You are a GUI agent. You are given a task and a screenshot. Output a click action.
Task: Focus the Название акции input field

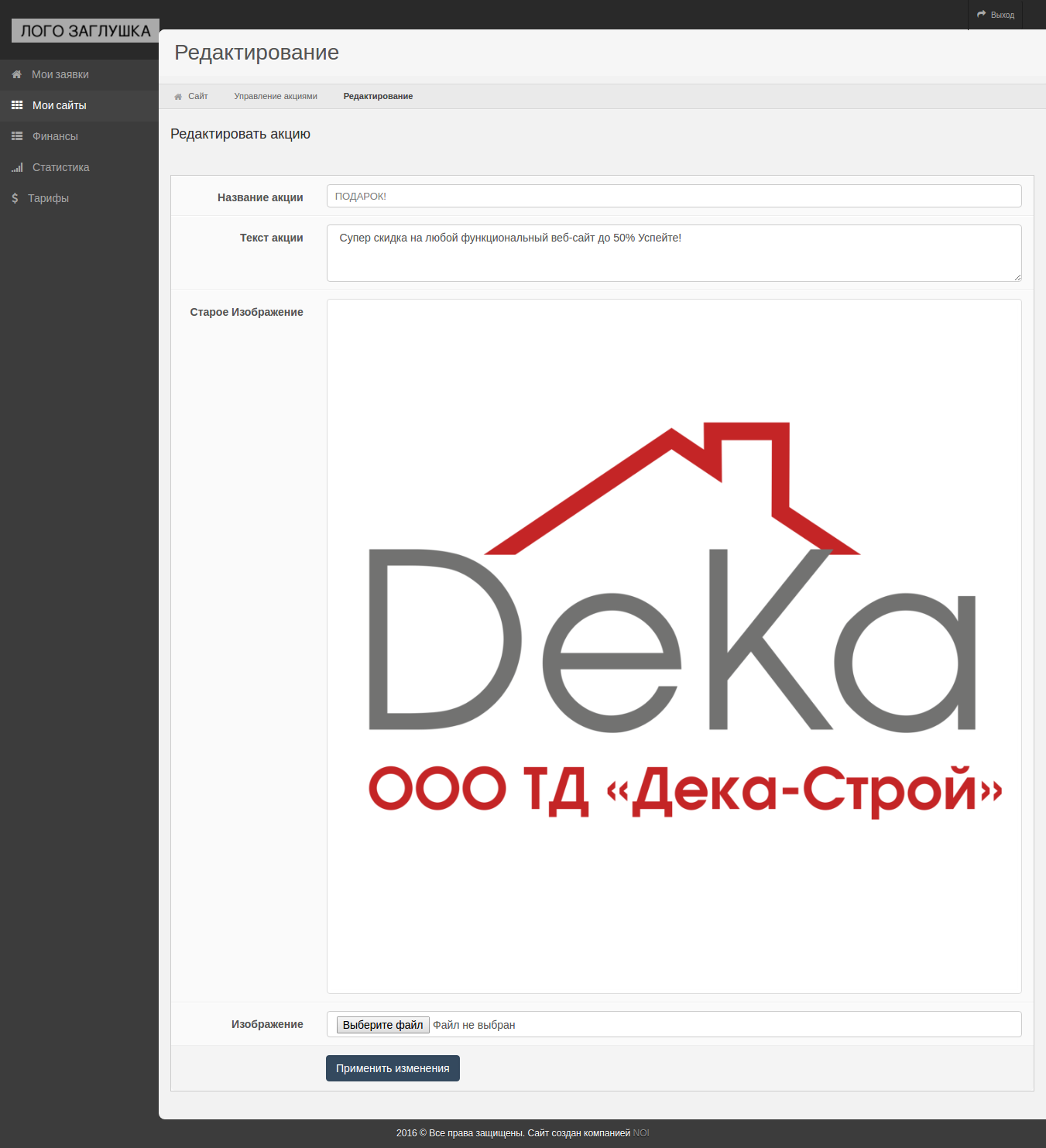pos(674,196)
